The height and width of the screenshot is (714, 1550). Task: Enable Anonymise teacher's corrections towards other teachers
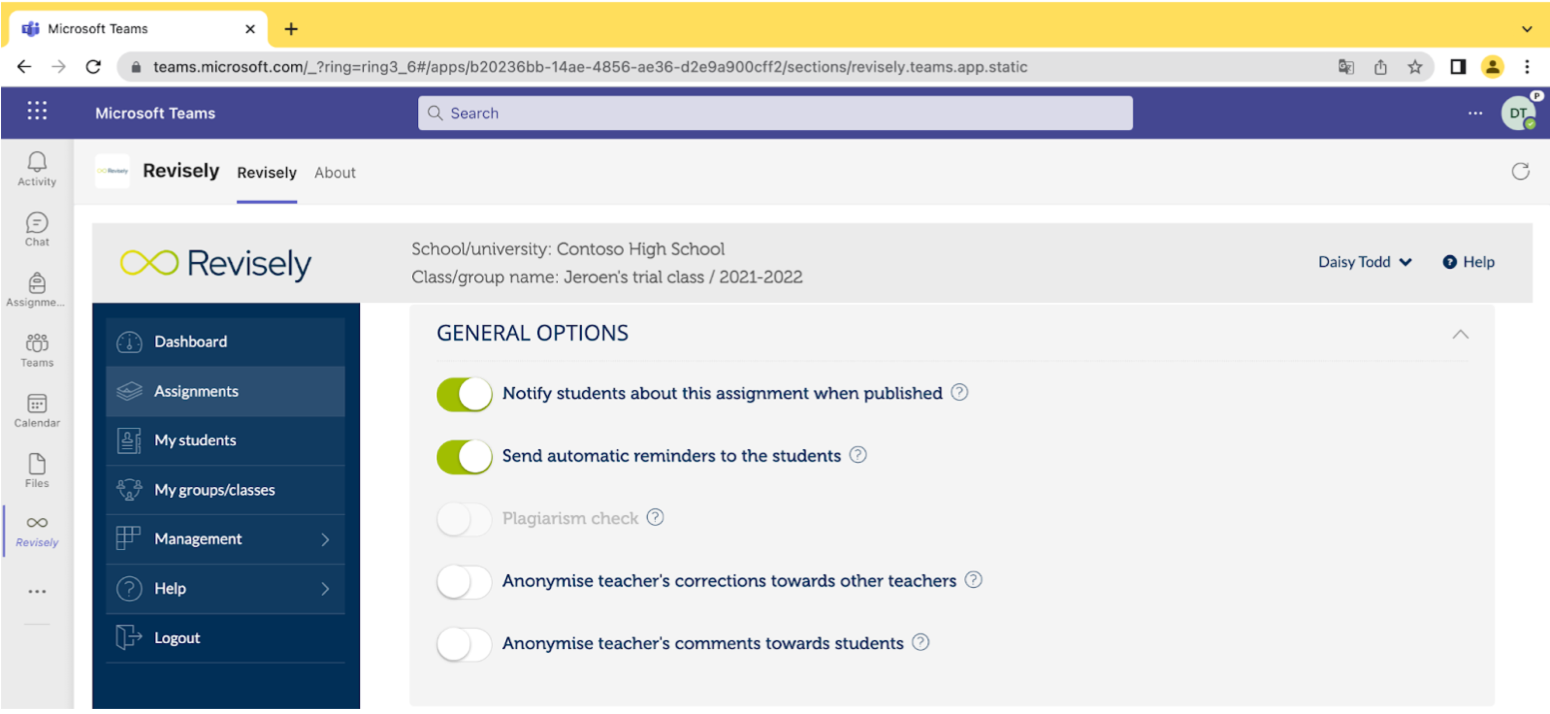click(x=465, y=581)
